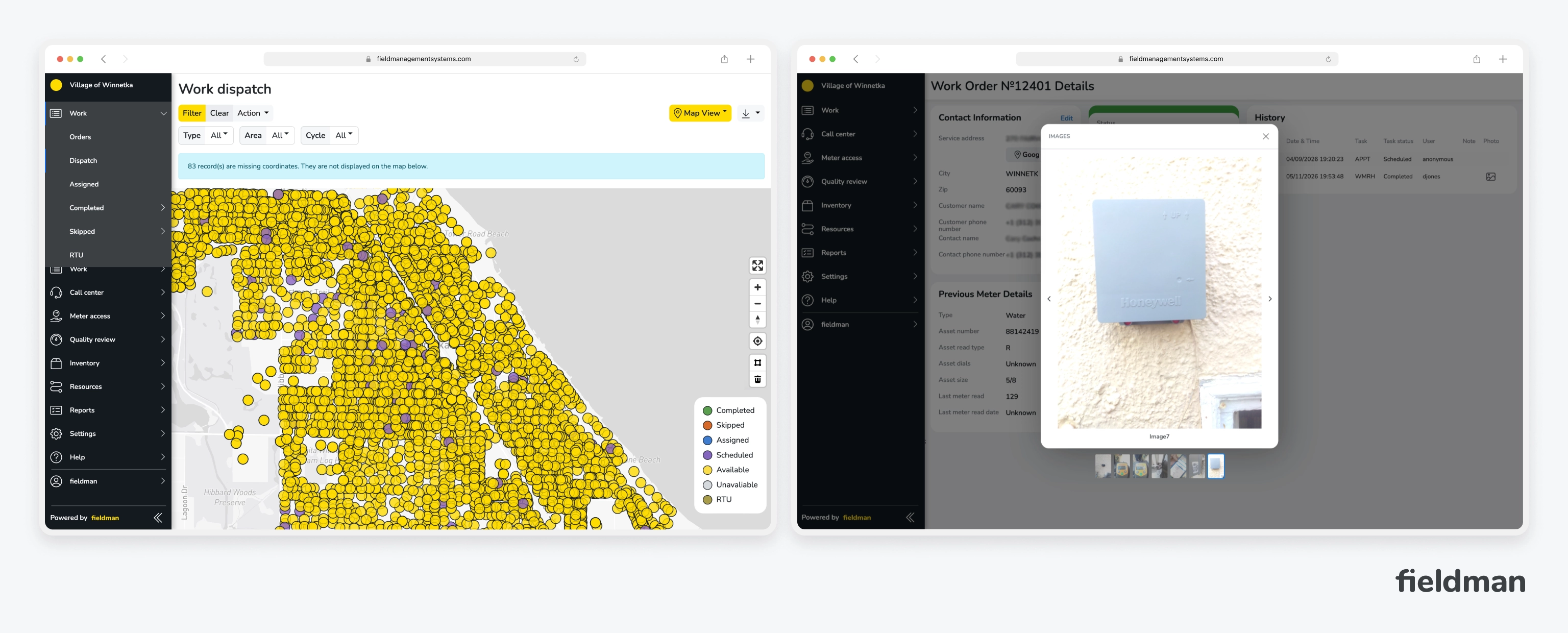Share page in right browser window
The width and height of the screenshot is (1568, 633).
1477,59
